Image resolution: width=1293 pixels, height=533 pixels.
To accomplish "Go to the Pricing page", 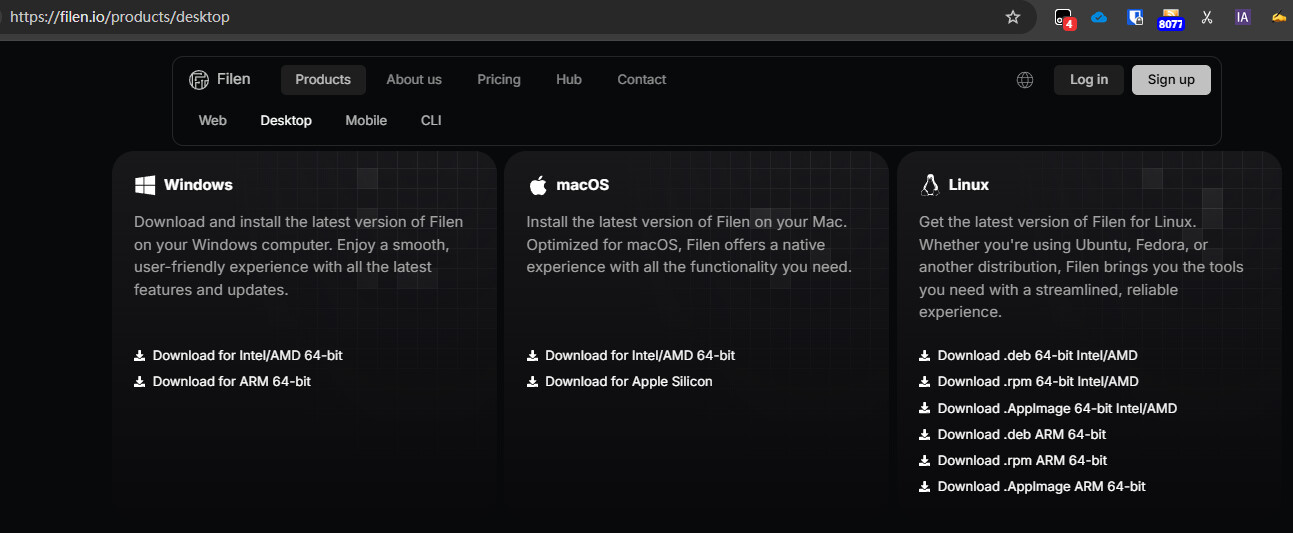I will coord(499,80).
